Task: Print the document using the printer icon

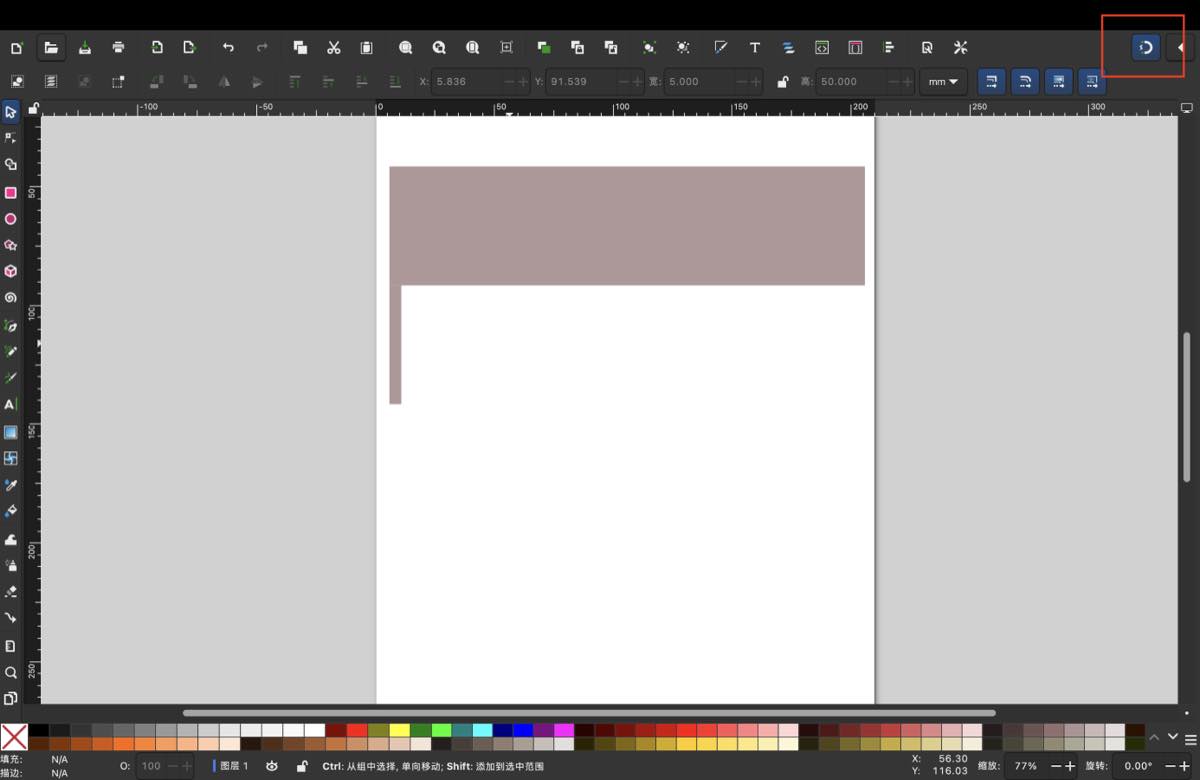Action: coord(119,47)
